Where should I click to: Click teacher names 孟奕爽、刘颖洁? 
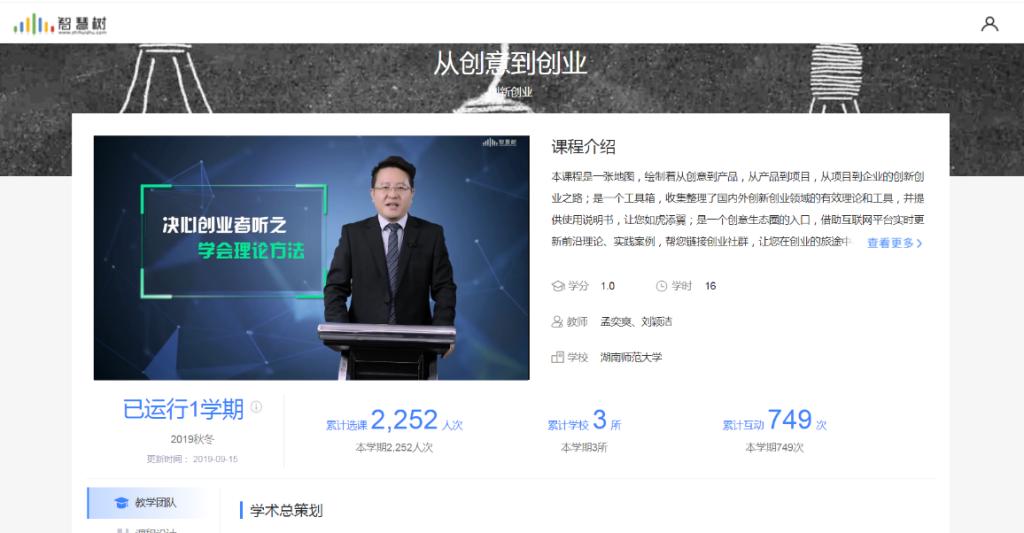tap(636, 321)
